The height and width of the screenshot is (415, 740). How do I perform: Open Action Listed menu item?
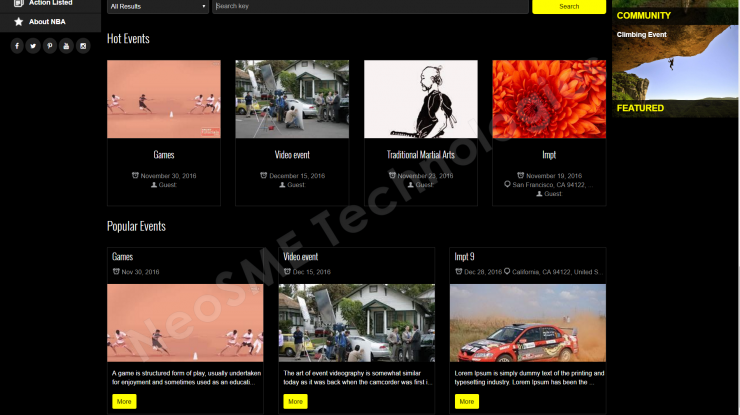tap(50, 4)
